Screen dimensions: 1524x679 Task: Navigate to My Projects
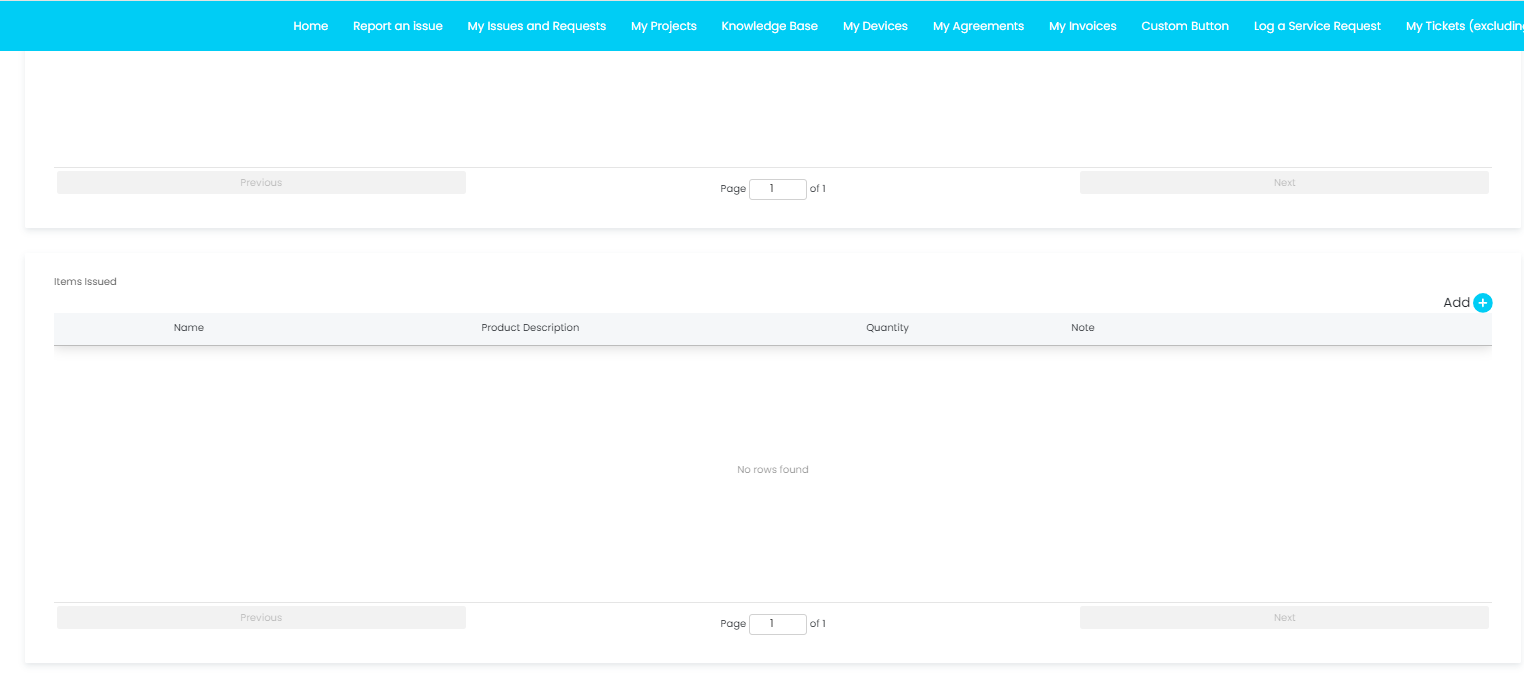(x=663, y=26)
